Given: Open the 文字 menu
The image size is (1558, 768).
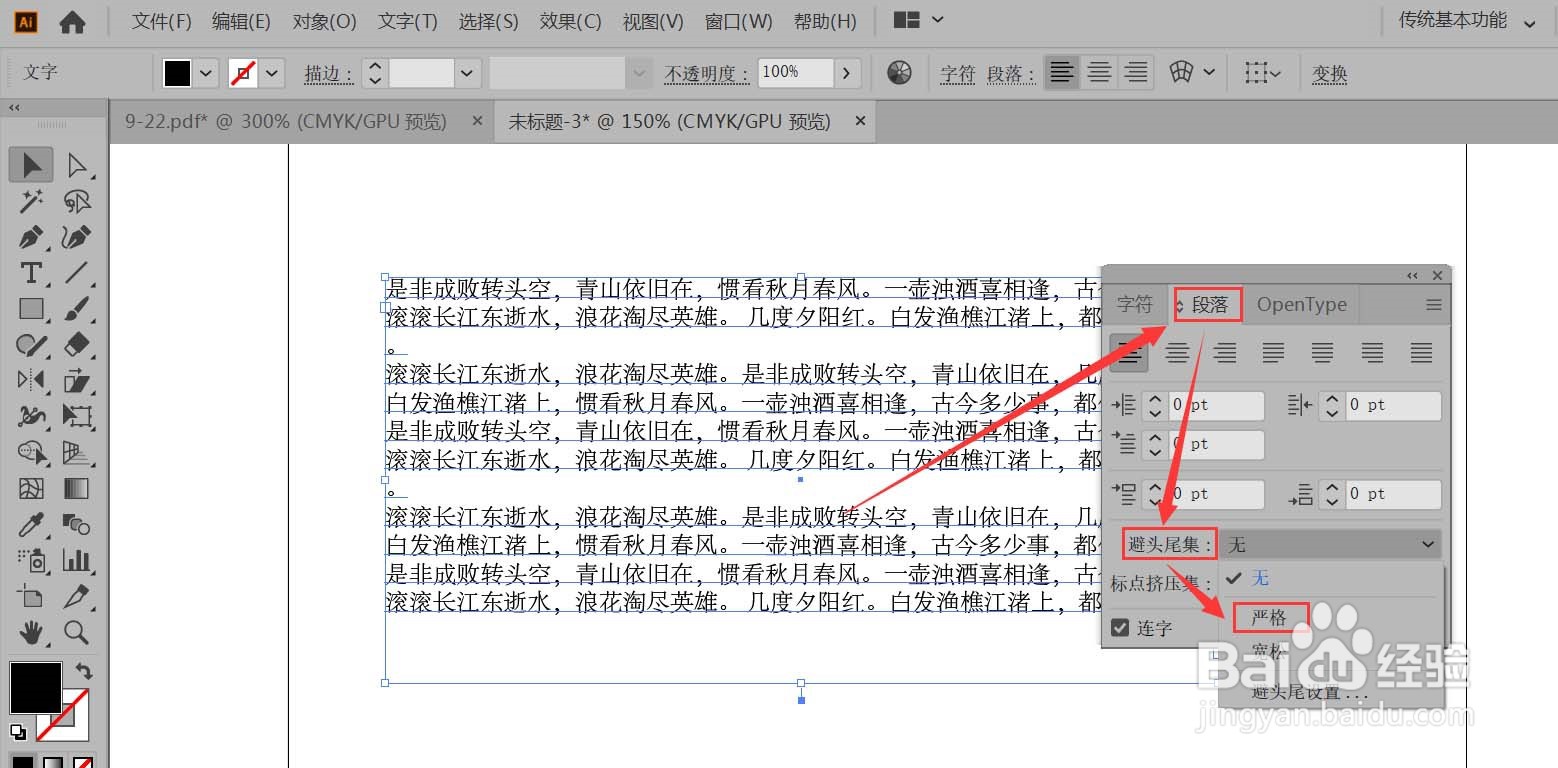Looking at the screenshot, I should pos(406,20).
